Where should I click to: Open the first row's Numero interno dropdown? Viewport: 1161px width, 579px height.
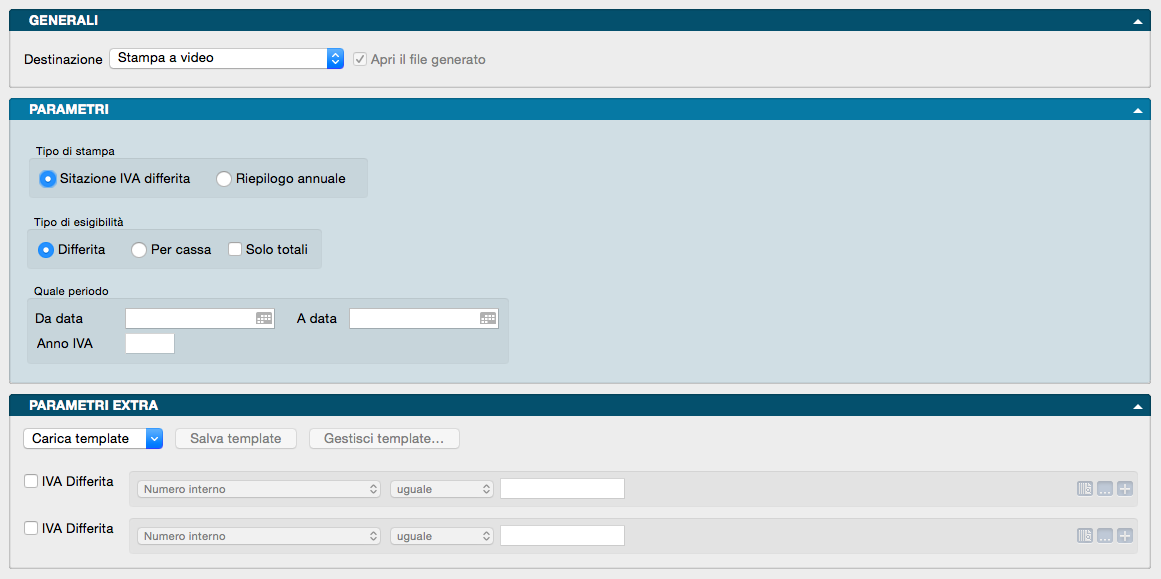[x=259, y=489]
